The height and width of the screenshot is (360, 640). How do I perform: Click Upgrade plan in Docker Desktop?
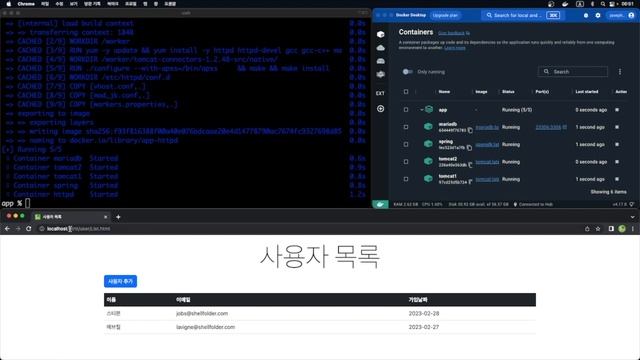pyautogui.click(x=445, y=15)
